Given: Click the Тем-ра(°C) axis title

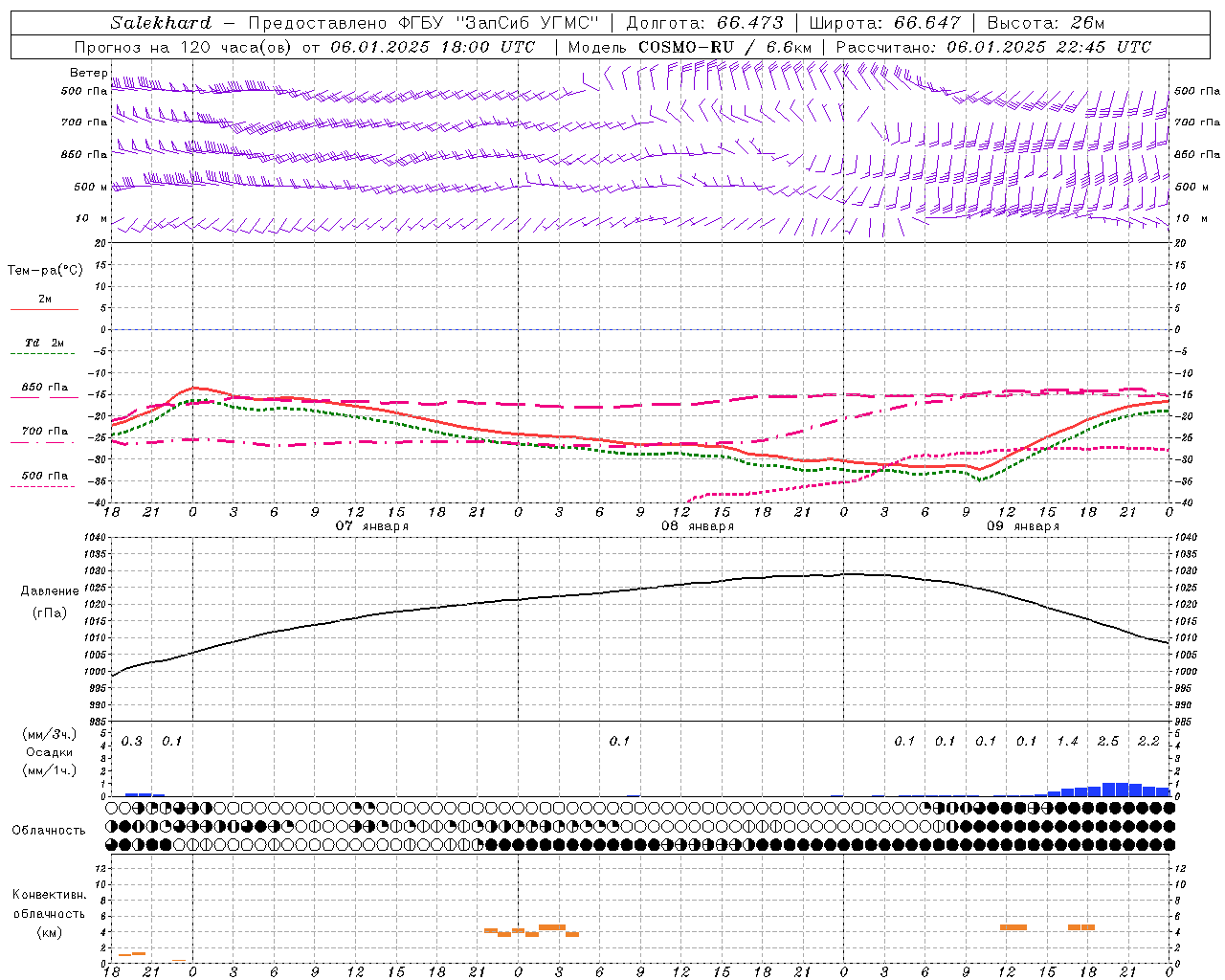Looking at the screenshot, I should point(45,271).
